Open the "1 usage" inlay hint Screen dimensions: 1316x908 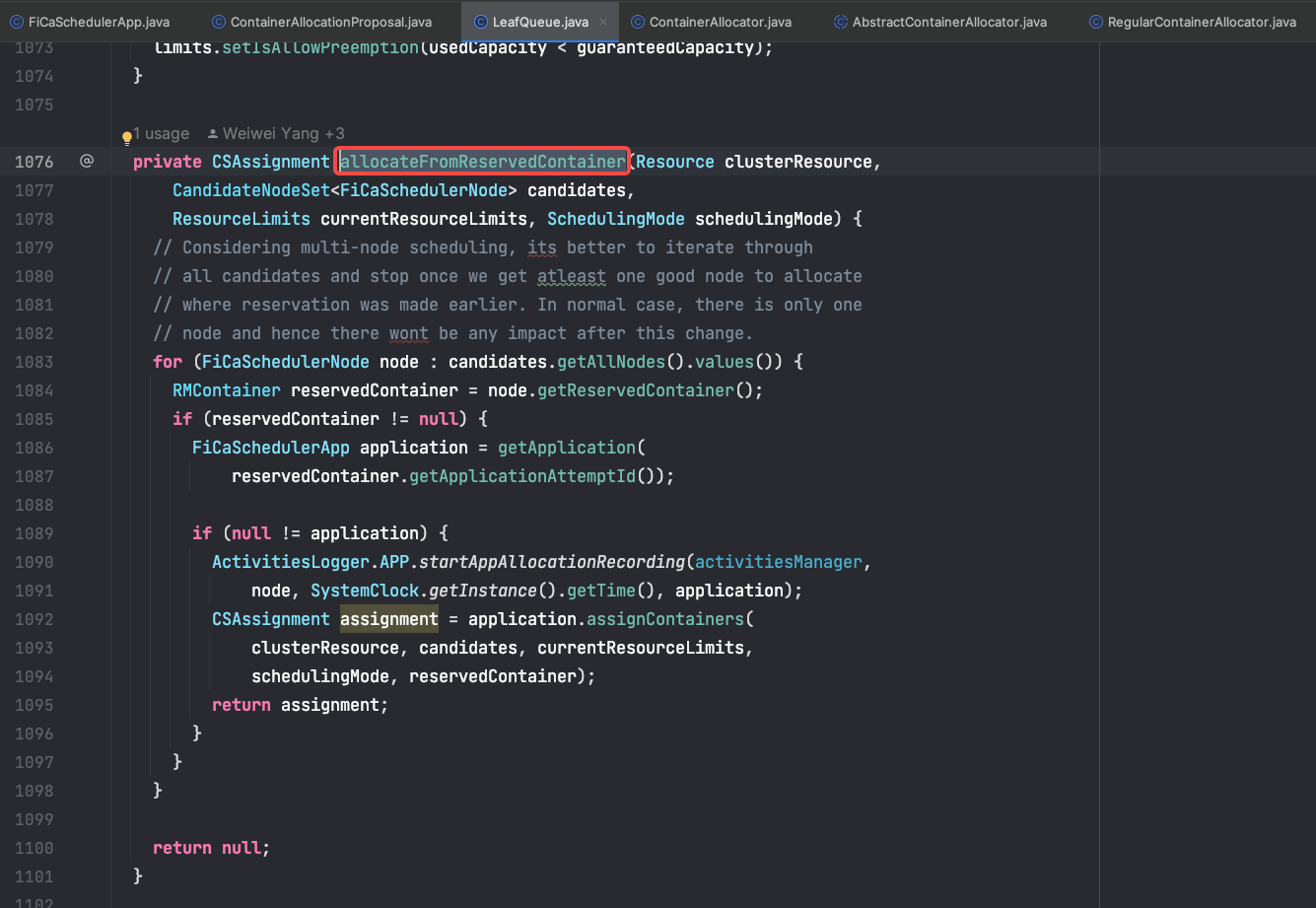pyautogui.click(x=161, y=133)
